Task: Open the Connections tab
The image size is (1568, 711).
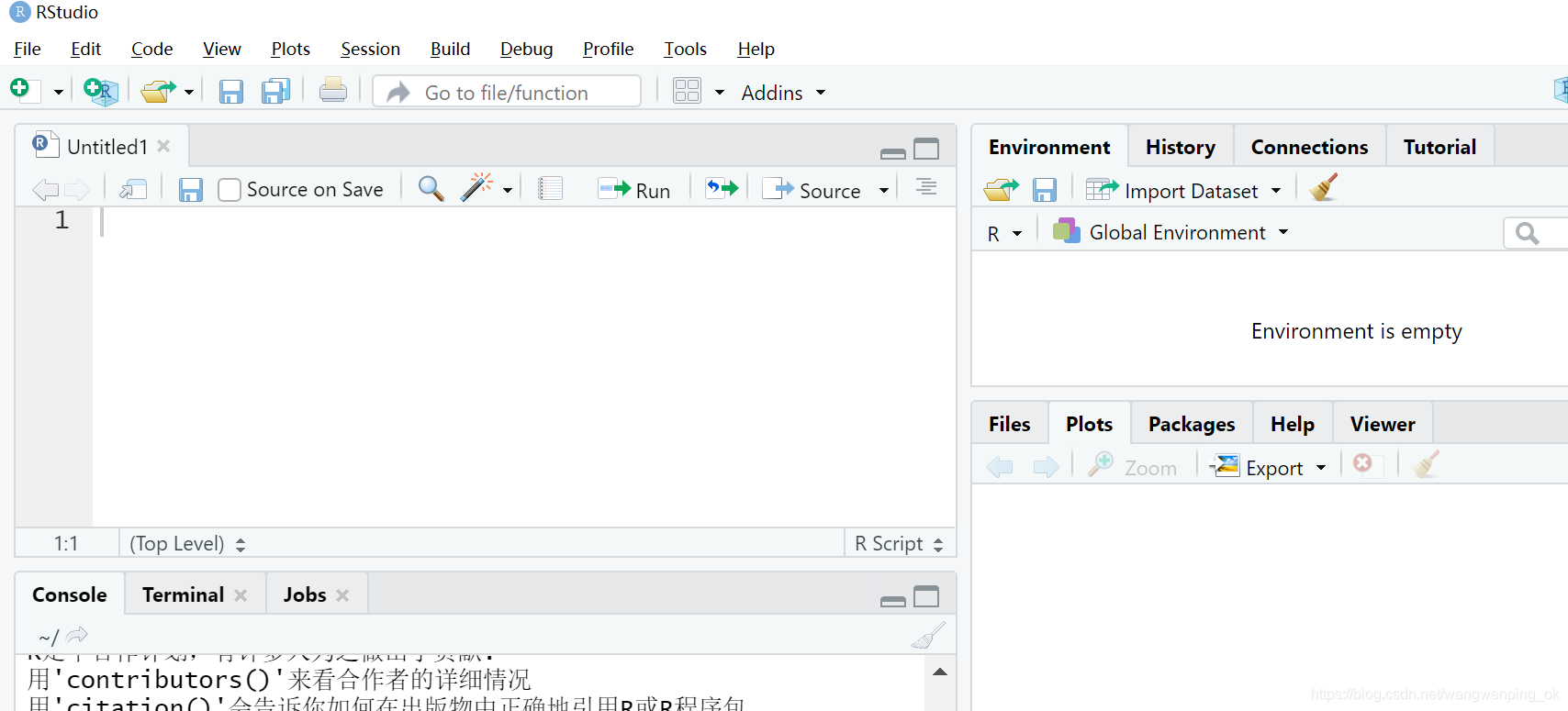Action: (1309, 147)
